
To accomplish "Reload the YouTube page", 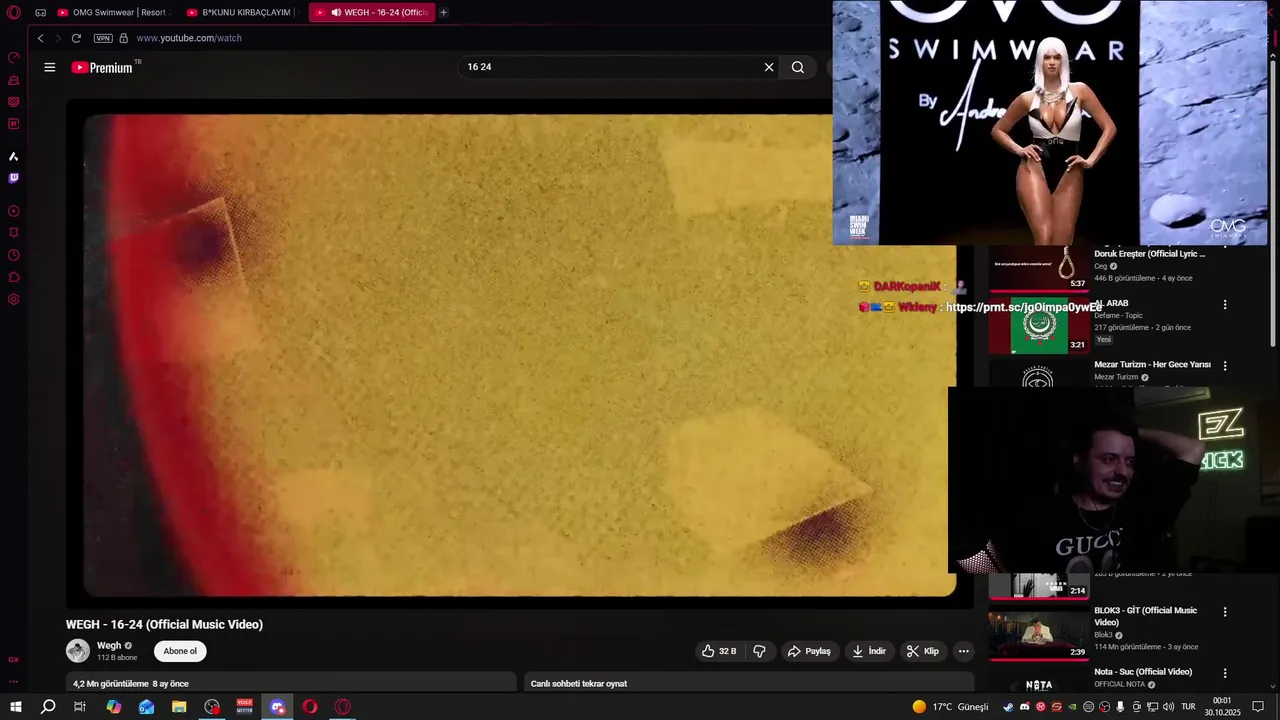I will (76, 38).
